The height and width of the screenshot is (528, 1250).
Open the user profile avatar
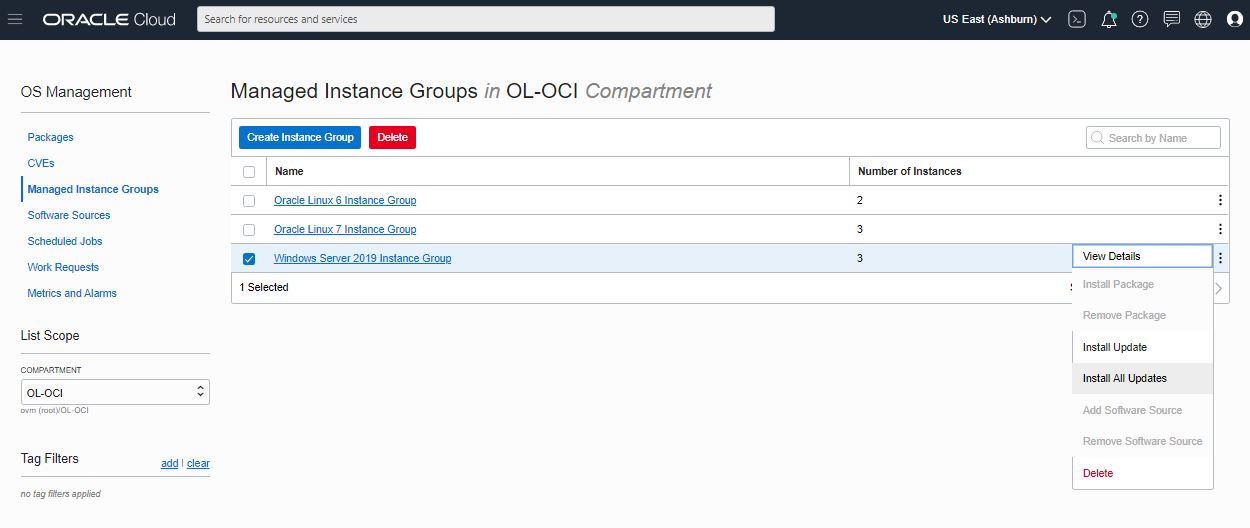[1234, 19]
